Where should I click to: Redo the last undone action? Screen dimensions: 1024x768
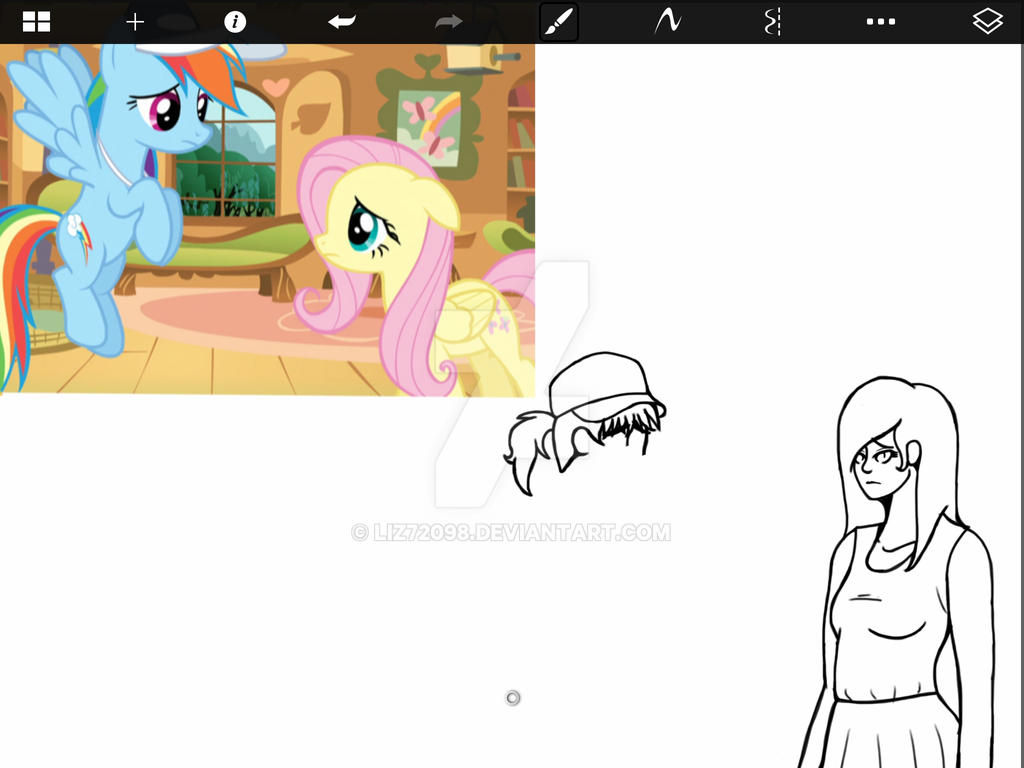(x=448, y=20)
